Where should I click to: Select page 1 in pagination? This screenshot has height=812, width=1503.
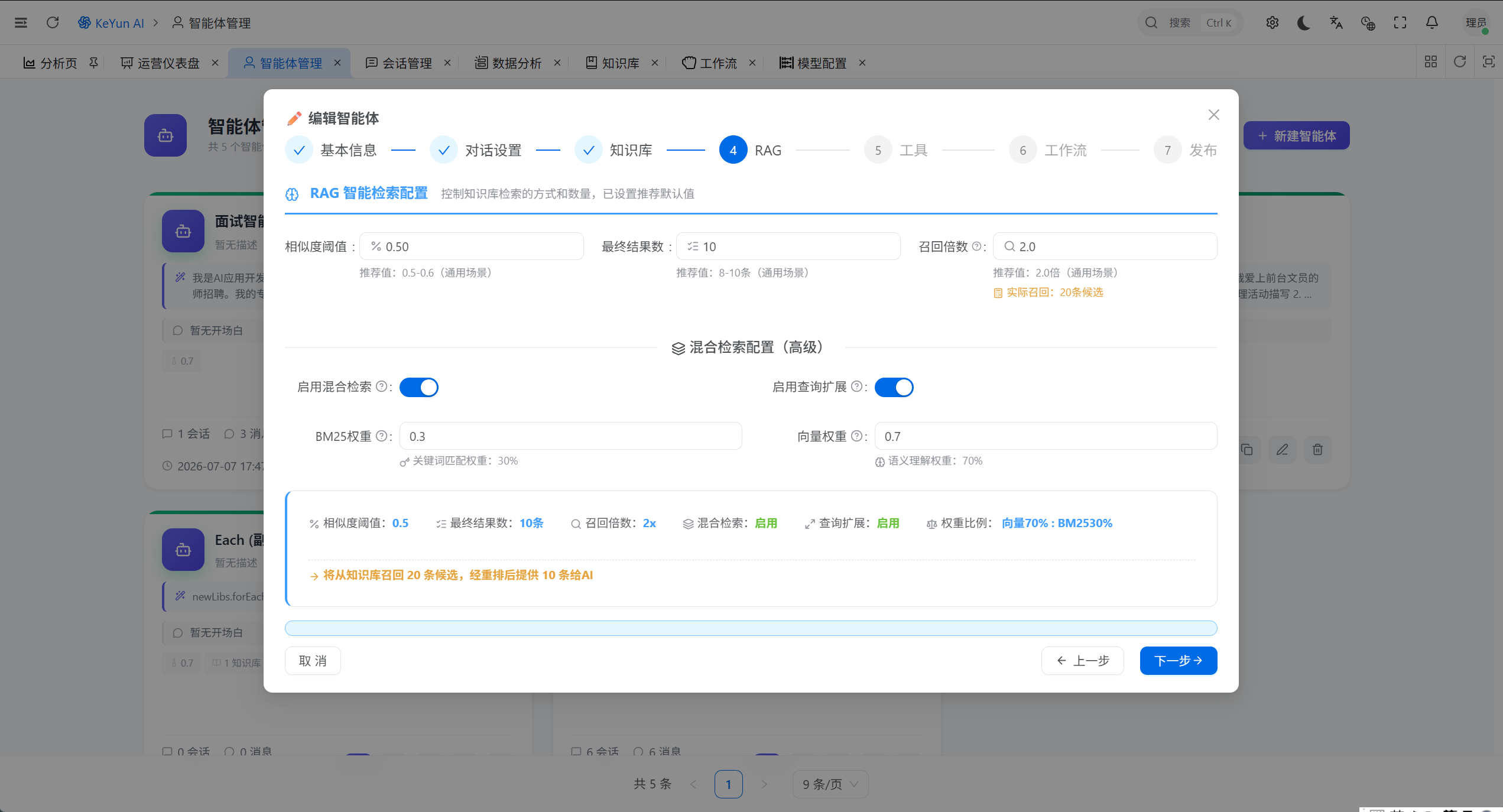click(x=729, y=784)
